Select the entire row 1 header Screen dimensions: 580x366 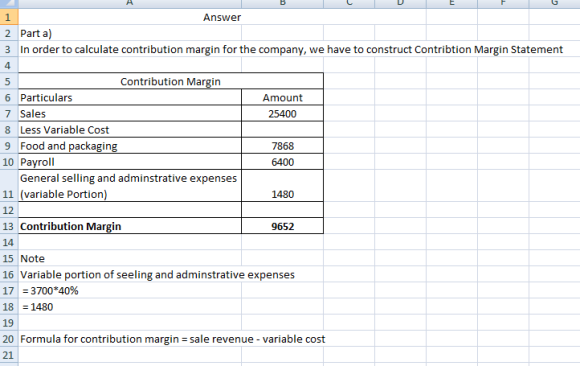pyautogui.click(x=9, y=17)
